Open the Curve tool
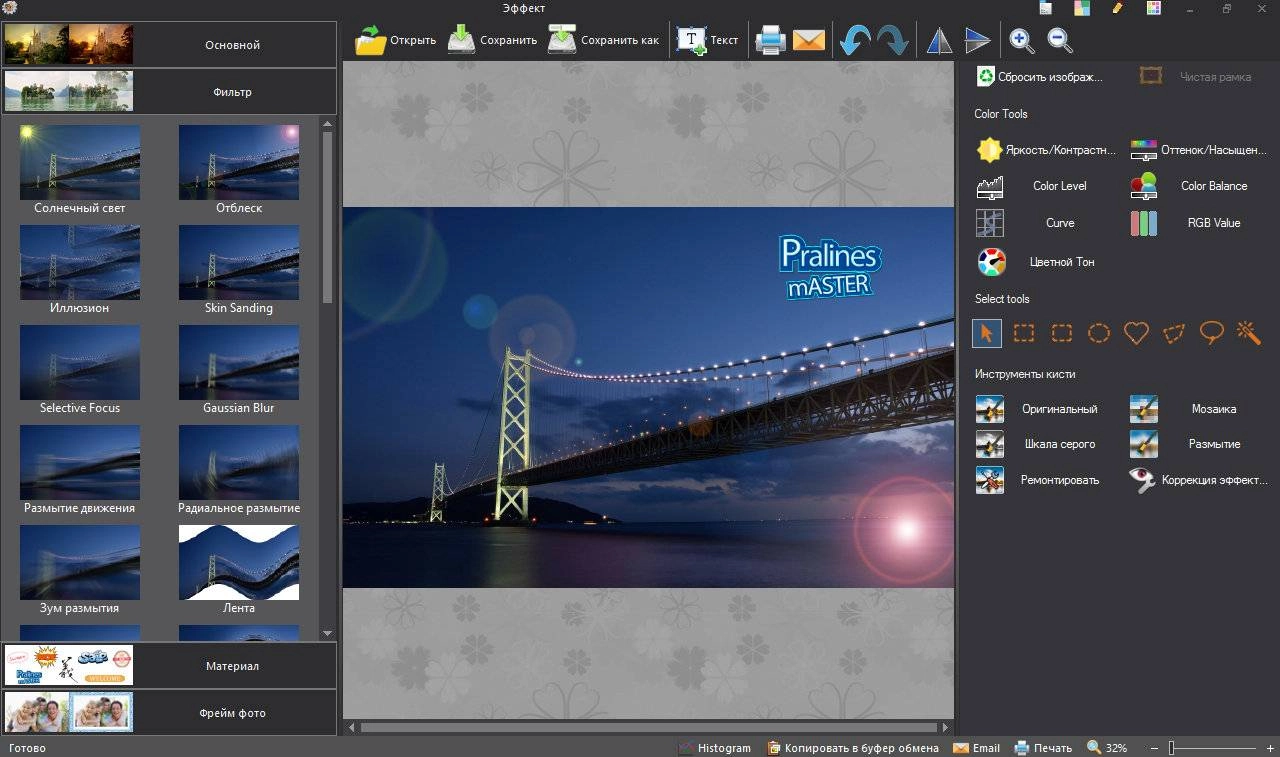Viewport: 1280px width, 757px height. pyautogui.click(x=1025, y=223)
